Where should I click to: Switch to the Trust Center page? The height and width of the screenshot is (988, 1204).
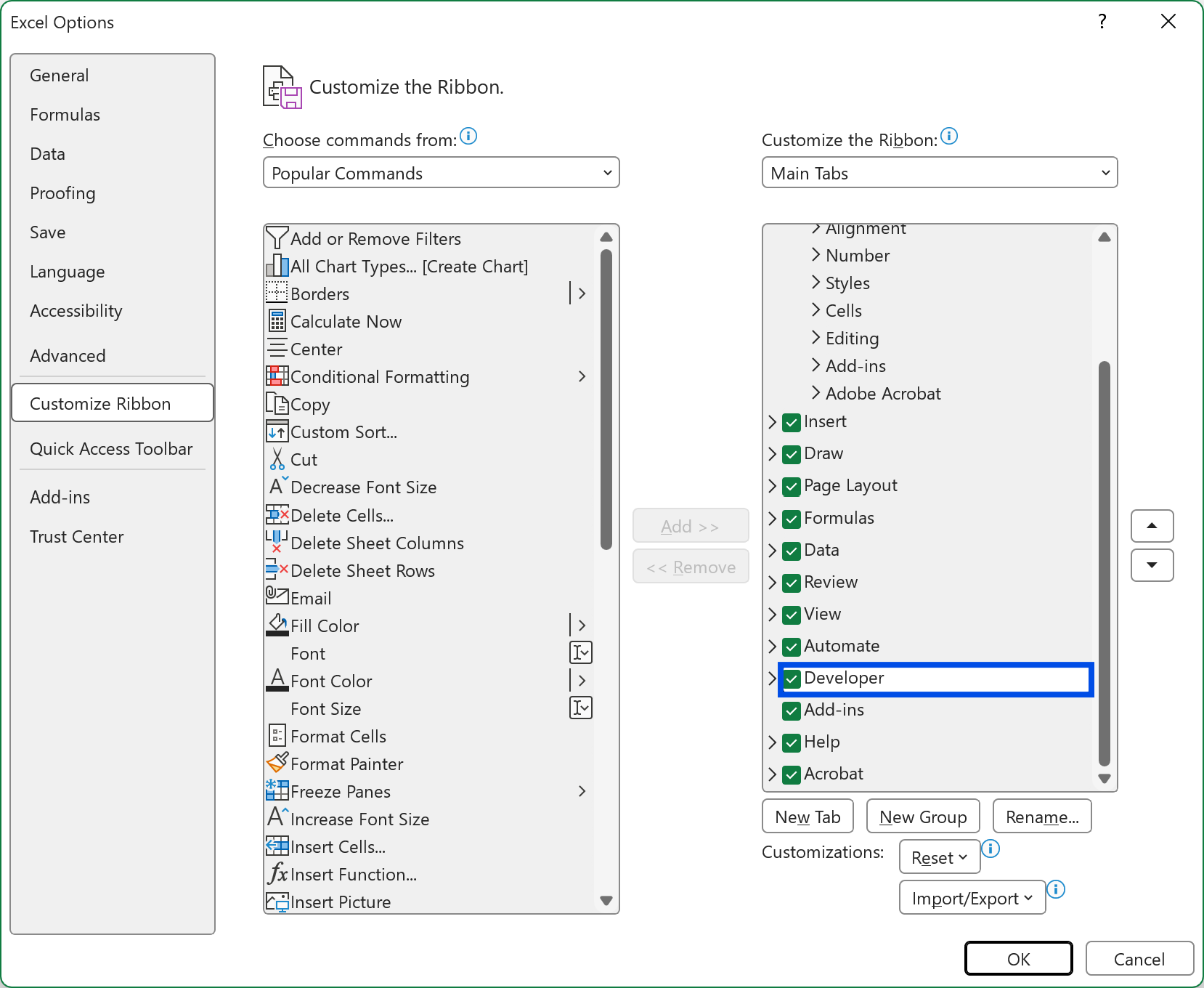pos(76,536)
